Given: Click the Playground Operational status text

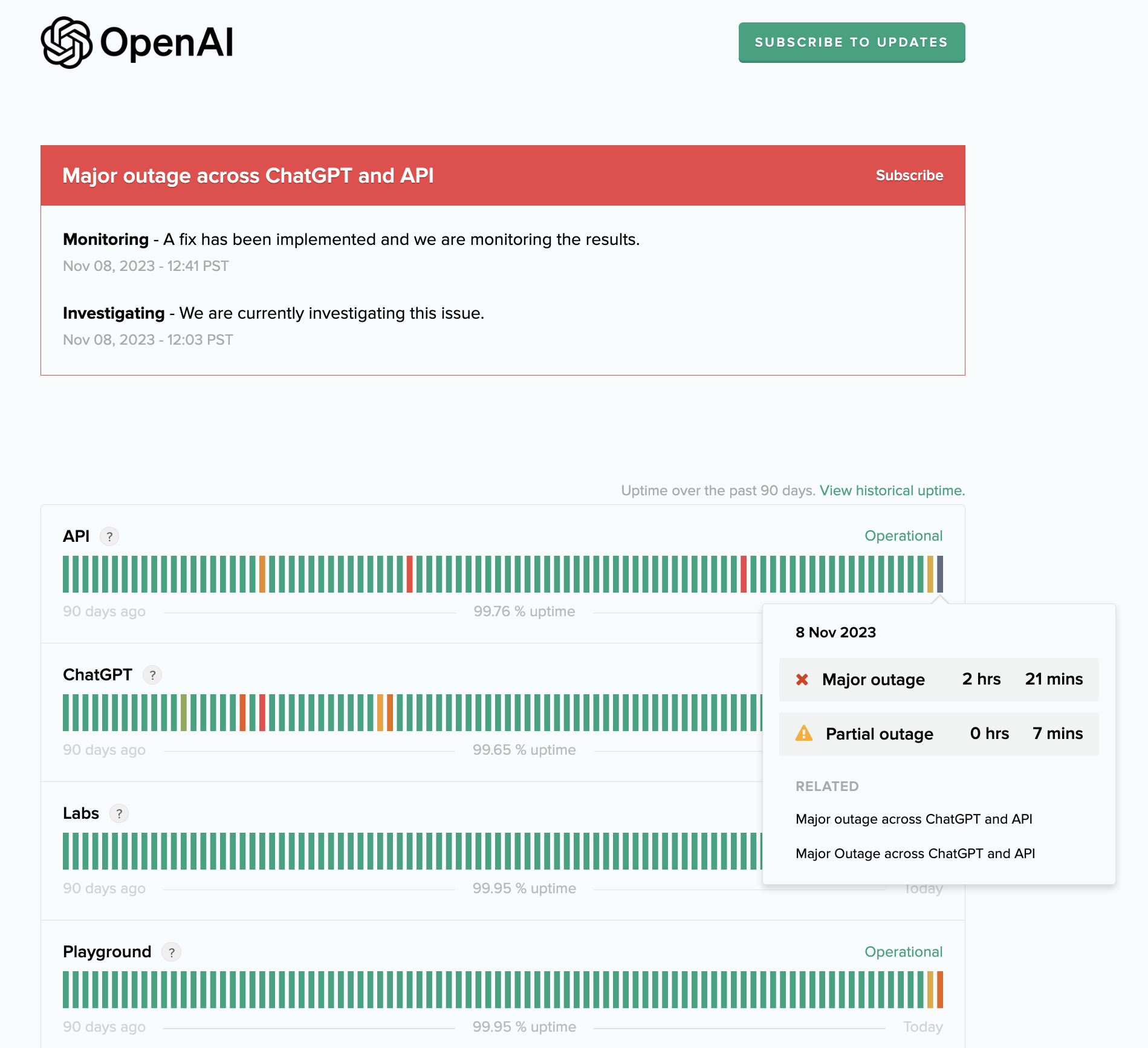Looking at the screenshot, I should tap(903, 952).
